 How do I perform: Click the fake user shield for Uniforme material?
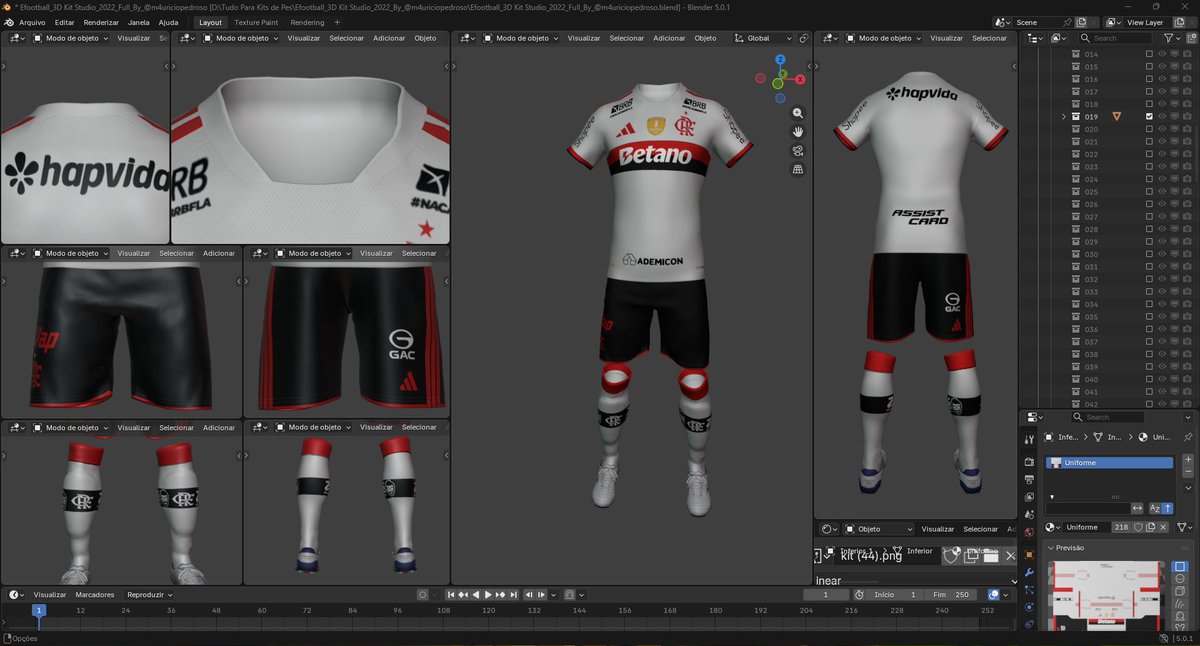(1138, 527)
